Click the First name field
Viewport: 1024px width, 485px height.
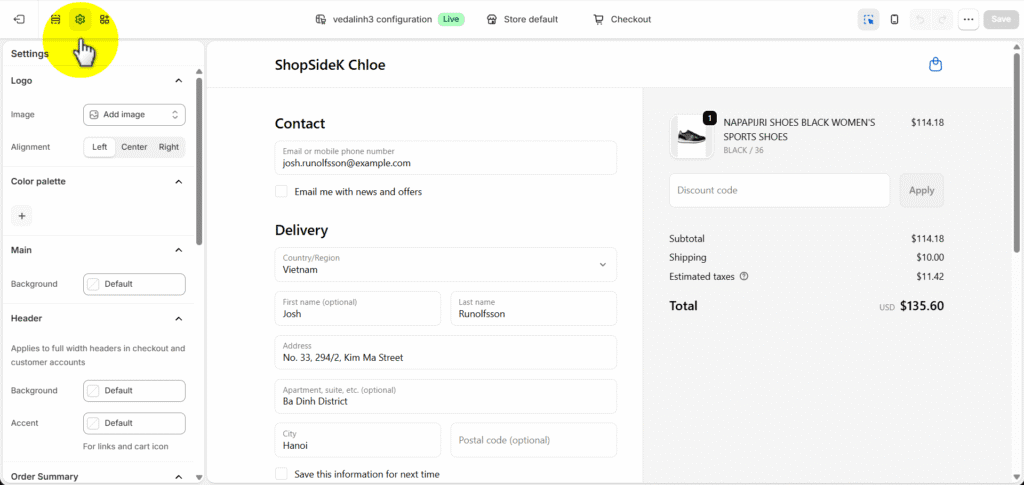tap(358, 308)
